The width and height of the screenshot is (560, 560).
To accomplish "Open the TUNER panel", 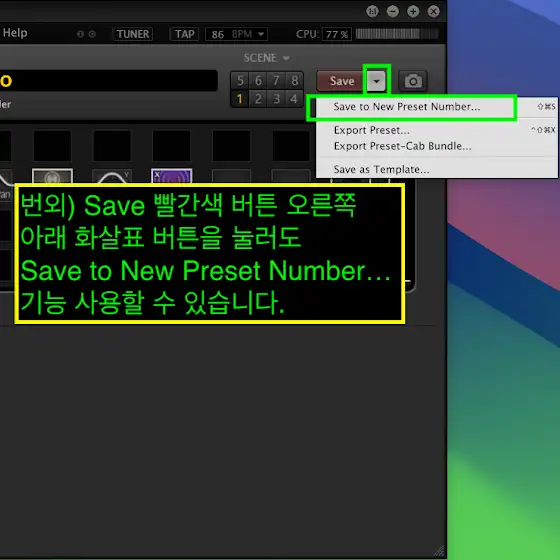I will 133,34.
